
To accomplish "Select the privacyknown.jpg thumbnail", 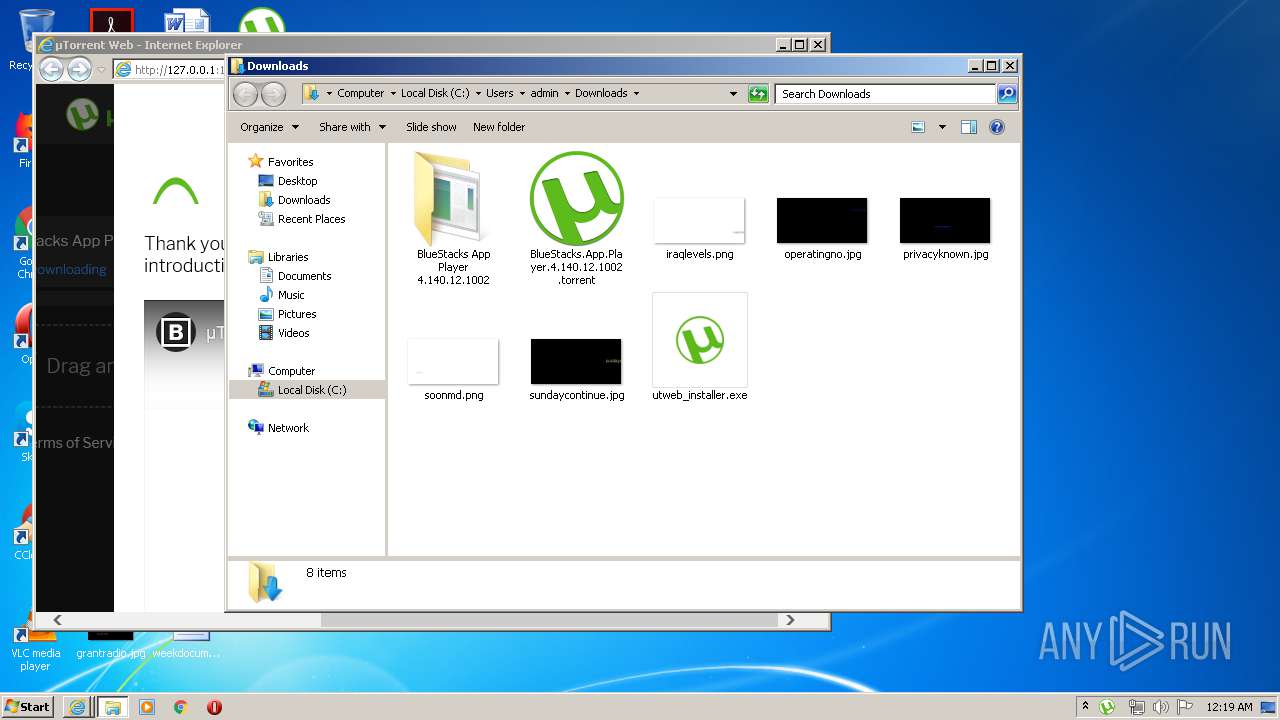I will click(945, 220).
